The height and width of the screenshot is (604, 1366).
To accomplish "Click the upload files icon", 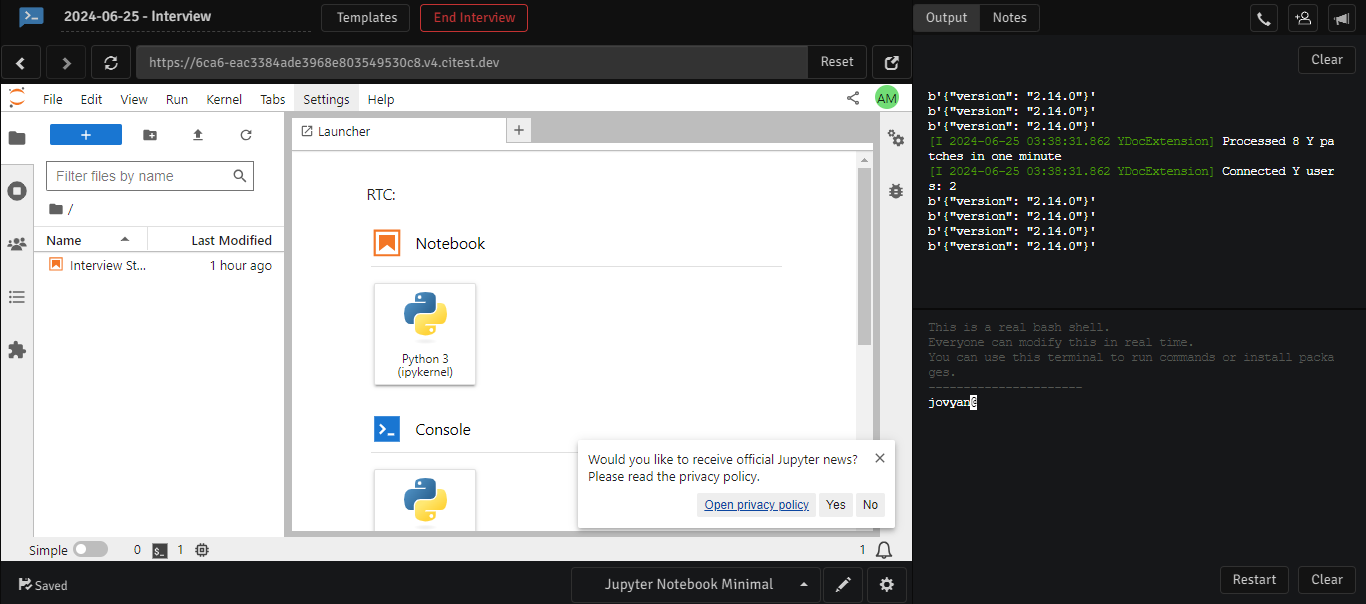I will (x=198, y=135).
